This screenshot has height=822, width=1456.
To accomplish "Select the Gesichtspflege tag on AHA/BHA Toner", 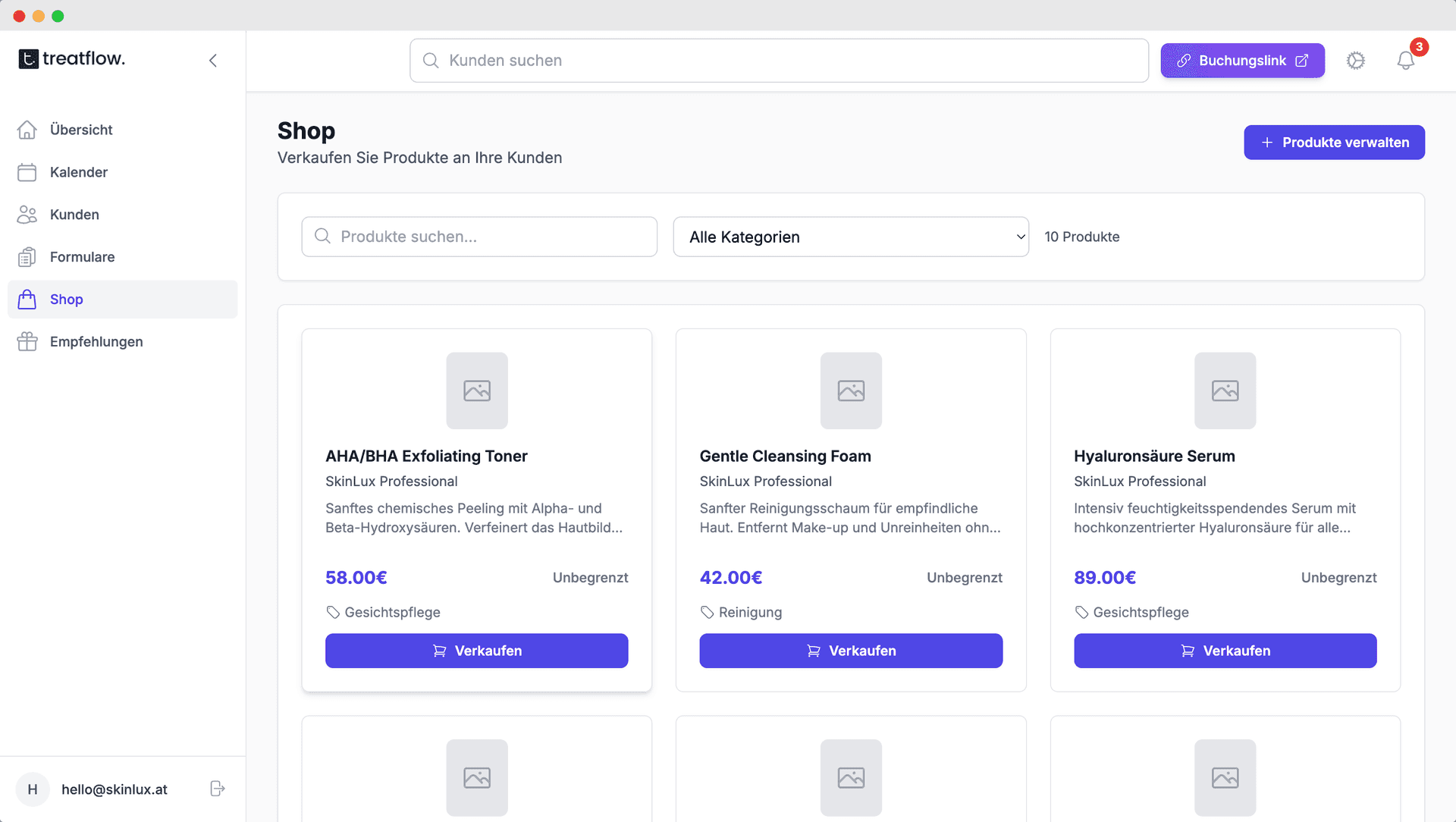I will tap(383, 612).
